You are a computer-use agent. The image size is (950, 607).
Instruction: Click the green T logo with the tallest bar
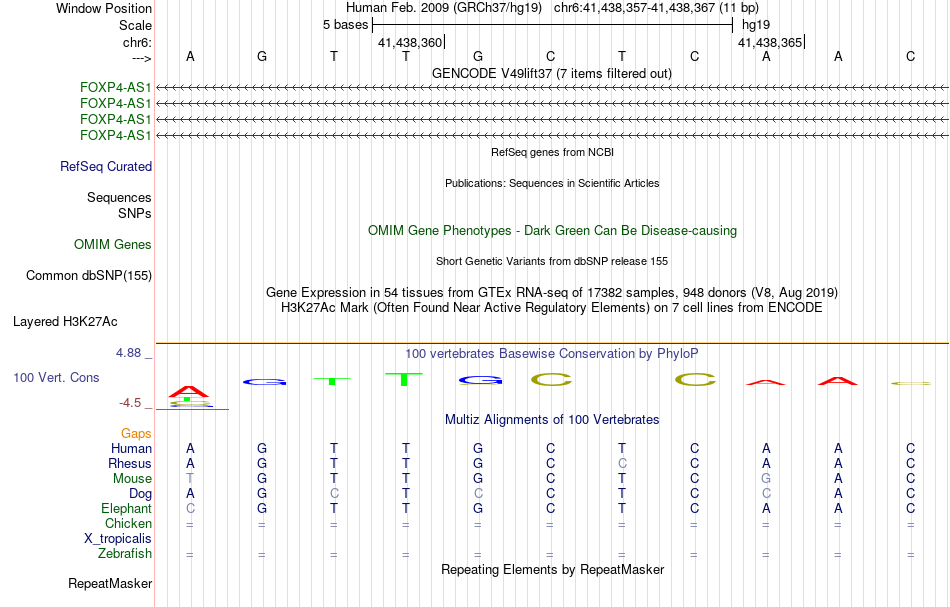pyautogui.click(x=404, y=379)
